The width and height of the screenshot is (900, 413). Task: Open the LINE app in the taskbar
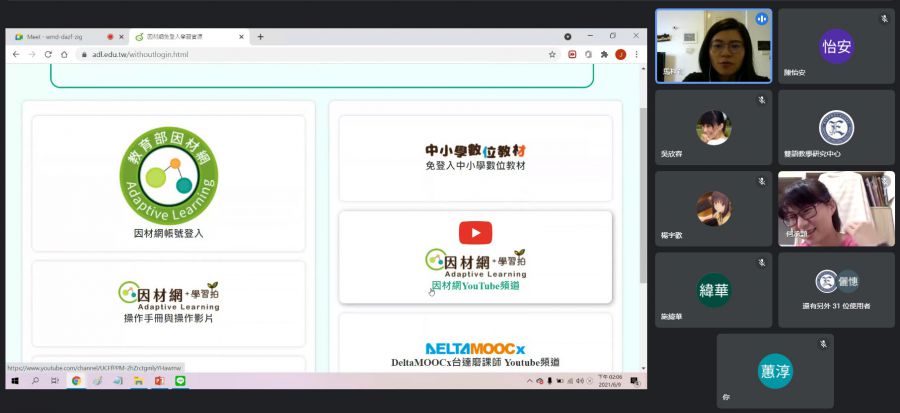pos(181,381)
